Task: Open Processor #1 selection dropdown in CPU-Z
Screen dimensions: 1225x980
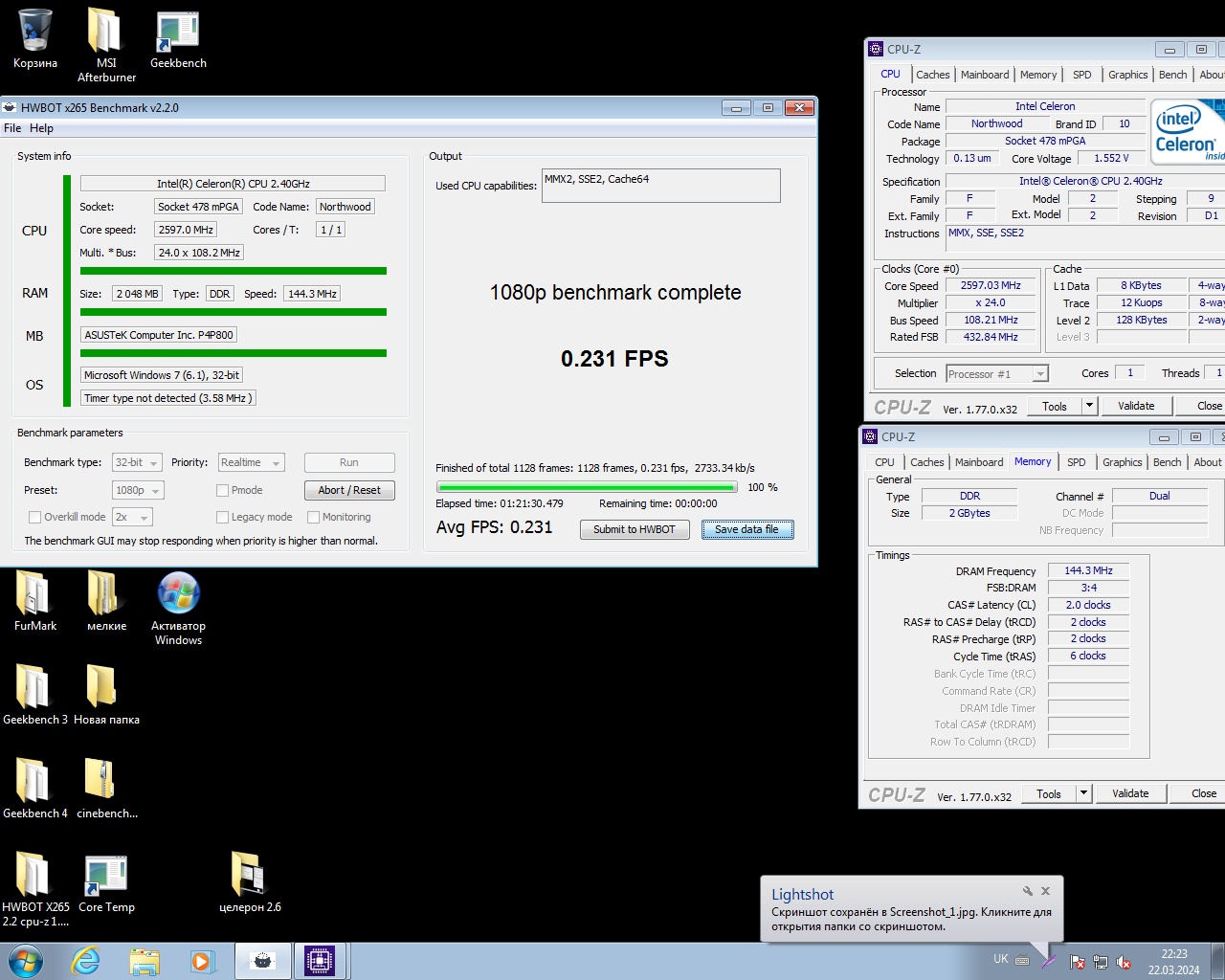Action: [997, 373]
